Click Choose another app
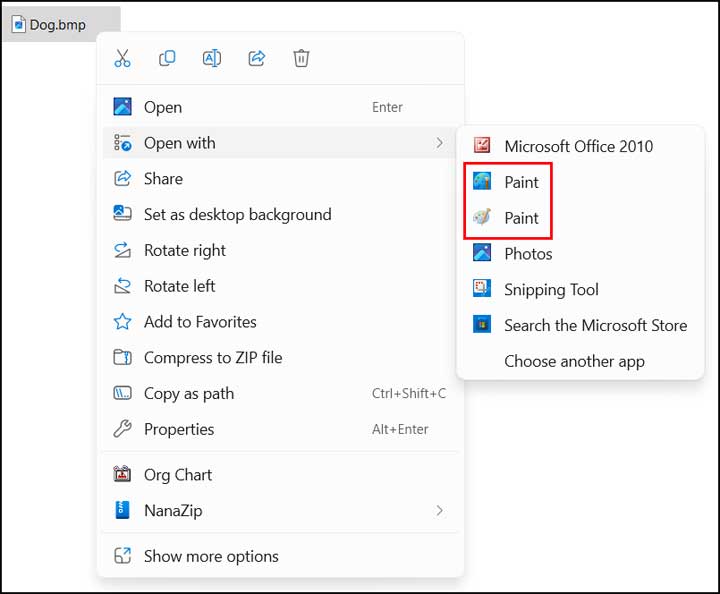Image resolution: width=720 pixels, height=594 pixels. point(580,361)
